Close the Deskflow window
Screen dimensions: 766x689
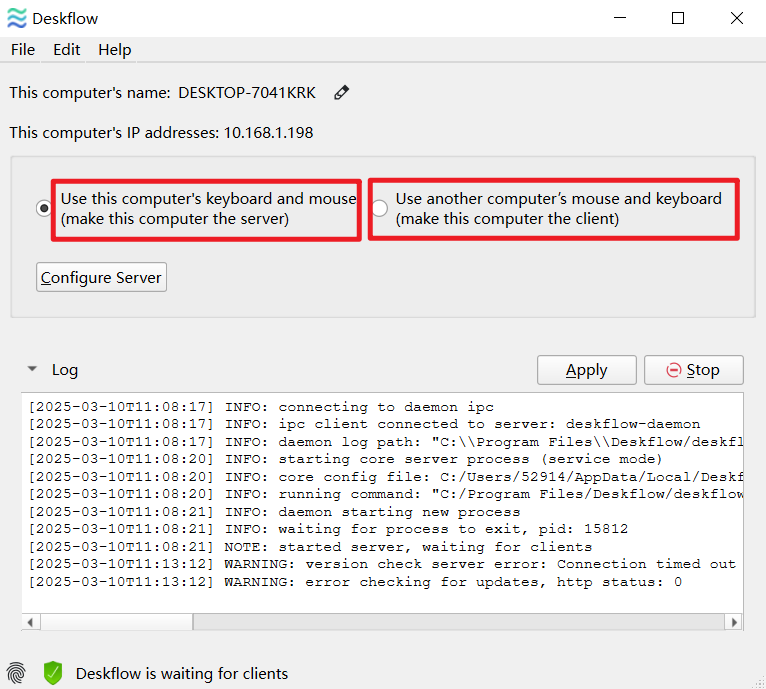737,18
